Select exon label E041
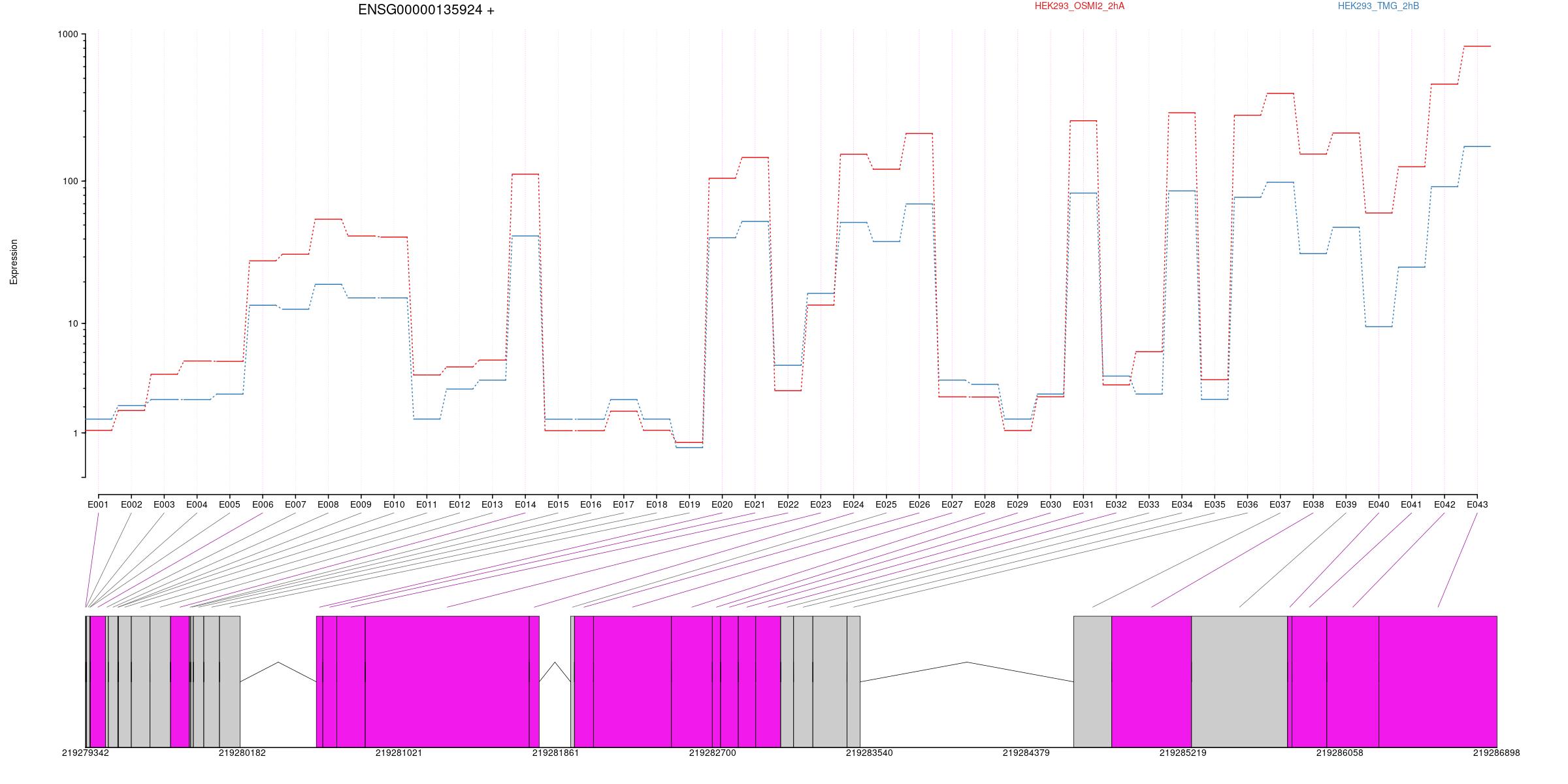1568x784 pixels. 1411,504
